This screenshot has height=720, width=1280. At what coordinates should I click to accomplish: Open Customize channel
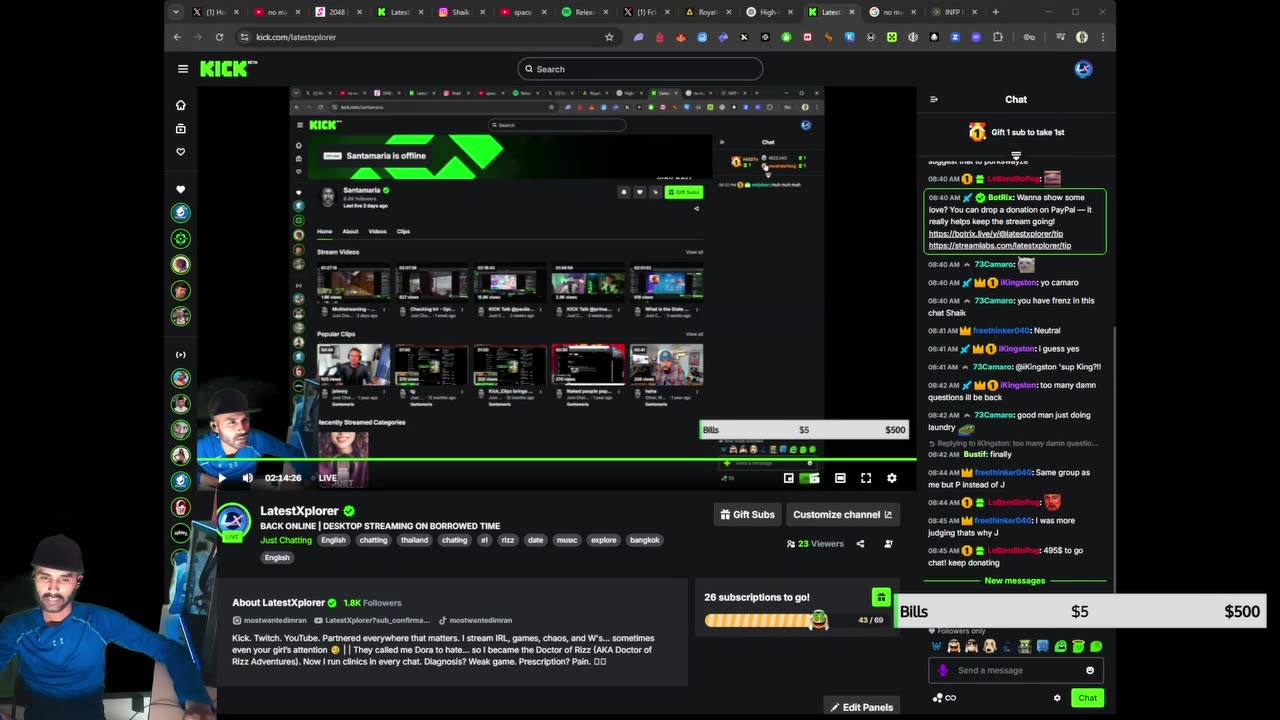pos(842,515)
